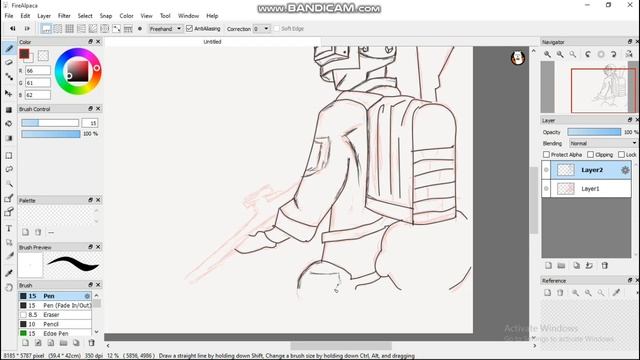The height and width of the screenshot is (360, 640).
Task: Zoom in the Navigator view
Action: coord(547,54)
